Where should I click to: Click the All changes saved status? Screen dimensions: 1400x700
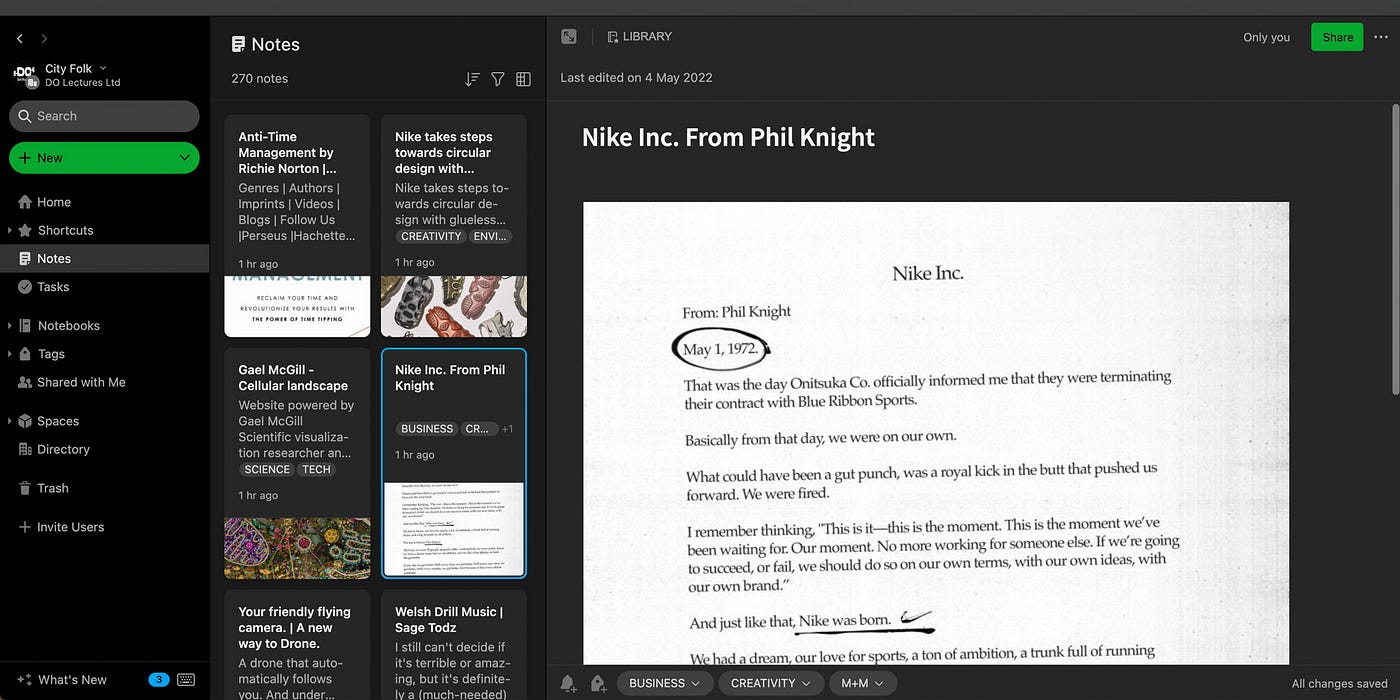coord(1339,684)
